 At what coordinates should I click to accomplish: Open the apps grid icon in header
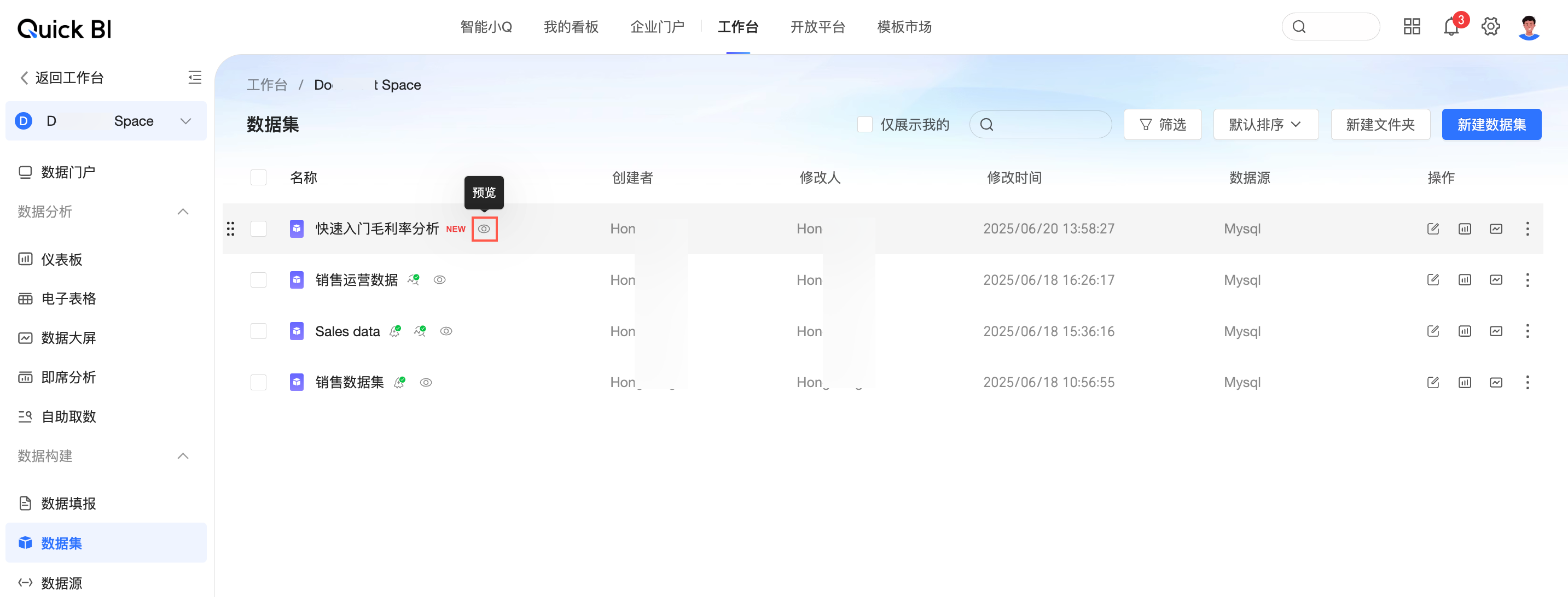tap(1411, 27)
